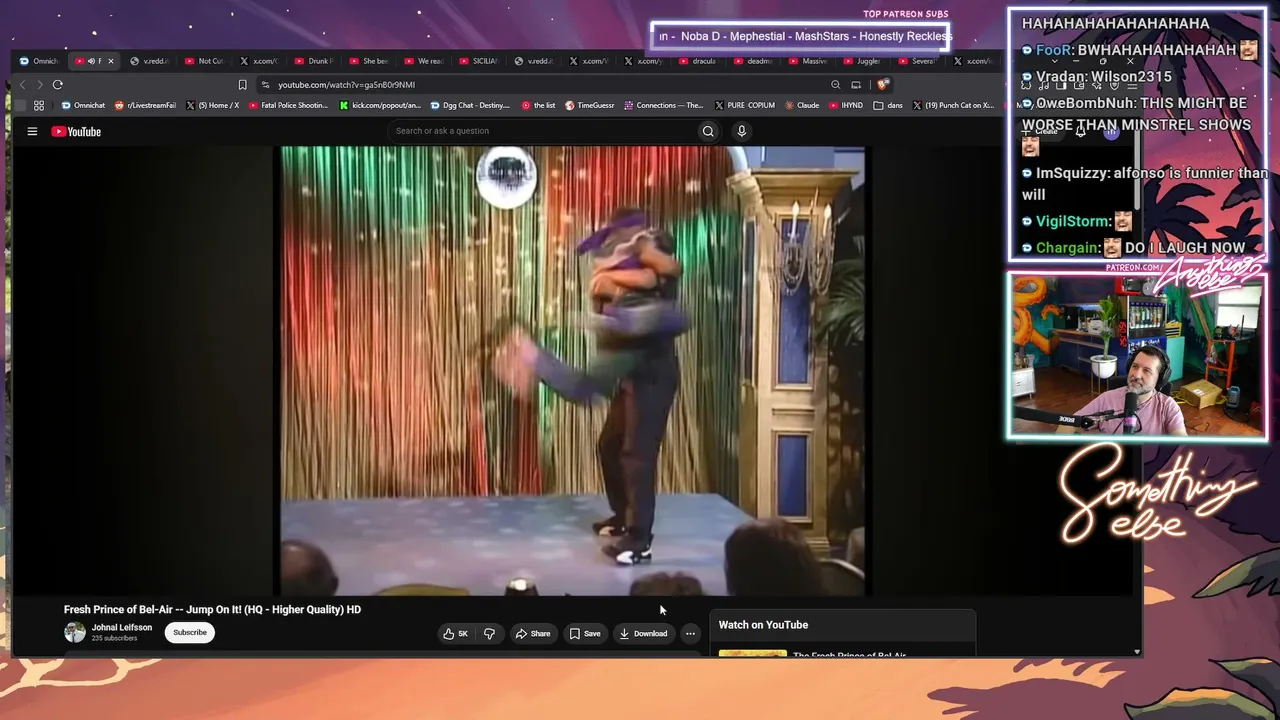Switch to the dracula tab

pos(698,61)
